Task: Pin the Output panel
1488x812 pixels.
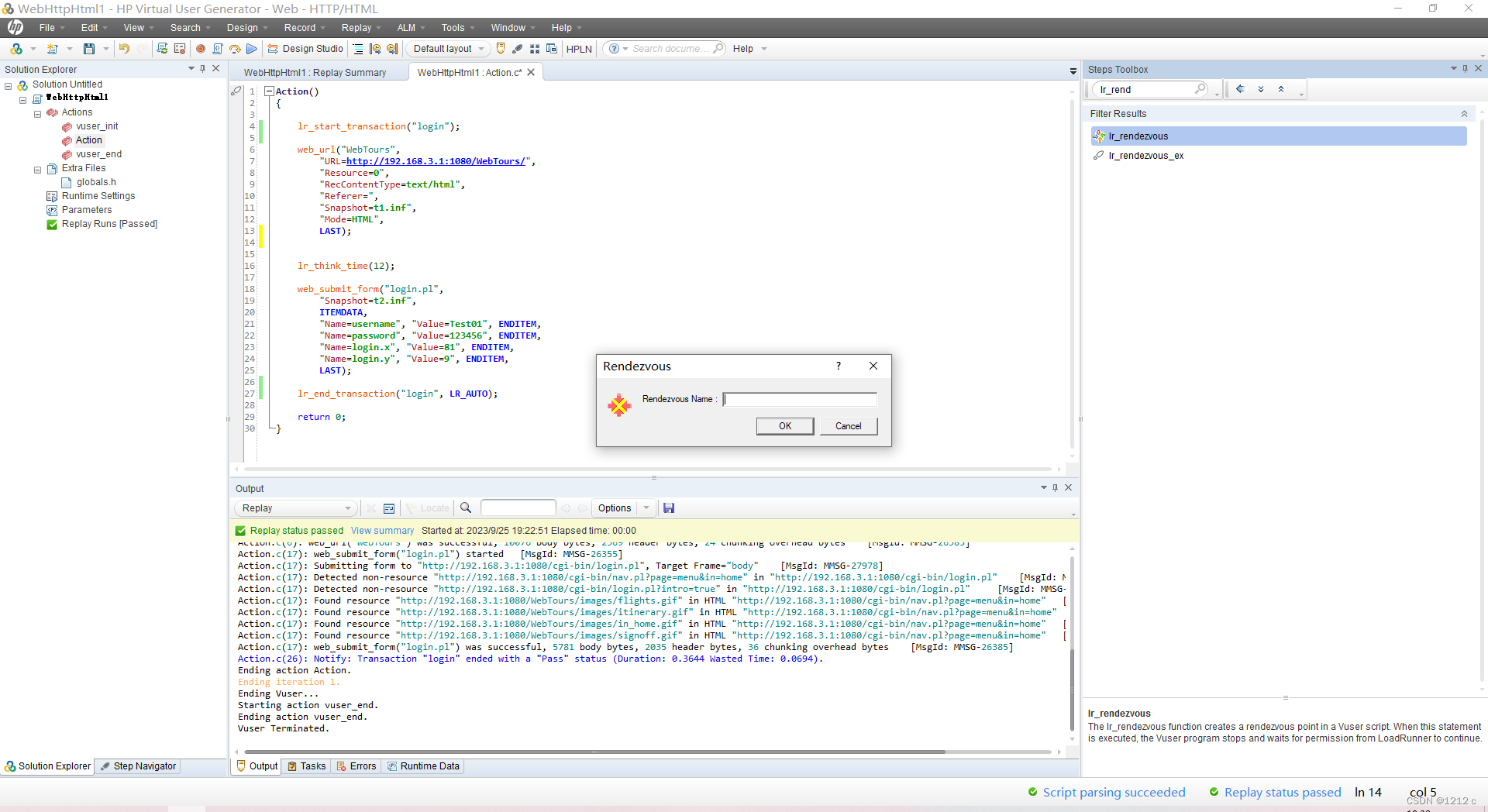Action: coord(1055,487)
